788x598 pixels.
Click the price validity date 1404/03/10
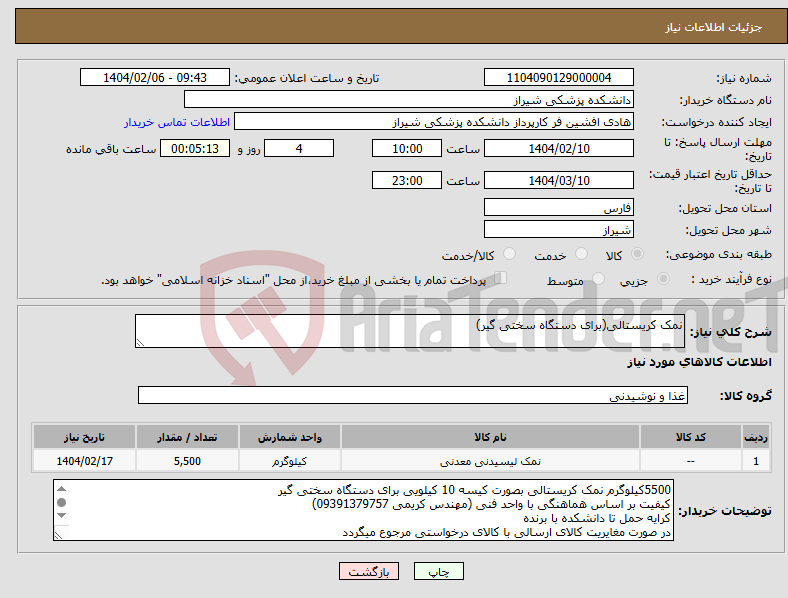(x=559, y=180)
